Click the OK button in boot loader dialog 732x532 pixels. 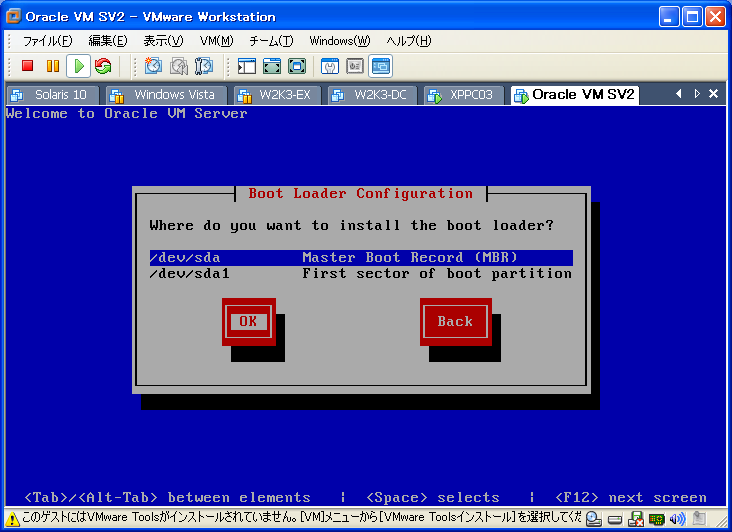tap(248, 322)
